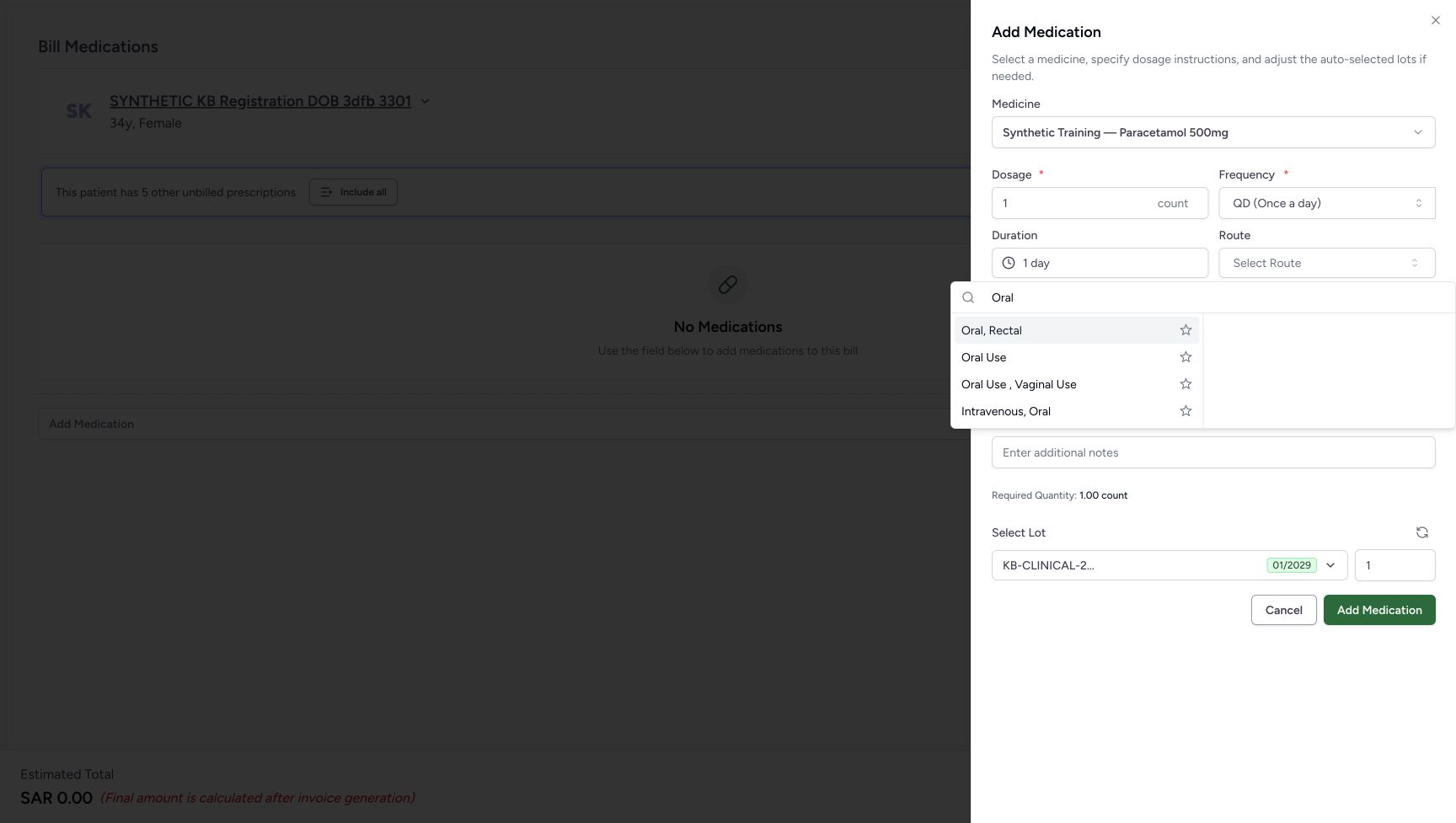Star the Oral Use route option
This screenshot has width=1456, height=823.
point(1186,357)
